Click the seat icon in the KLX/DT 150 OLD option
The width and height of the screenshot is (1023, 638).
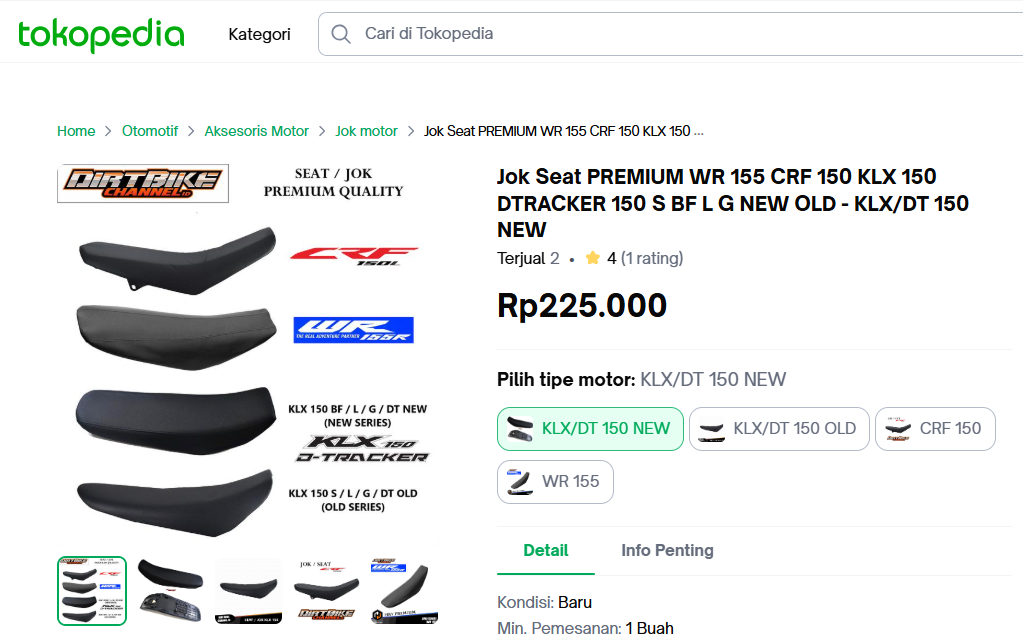pyautogui.click(x=711, y=429)
